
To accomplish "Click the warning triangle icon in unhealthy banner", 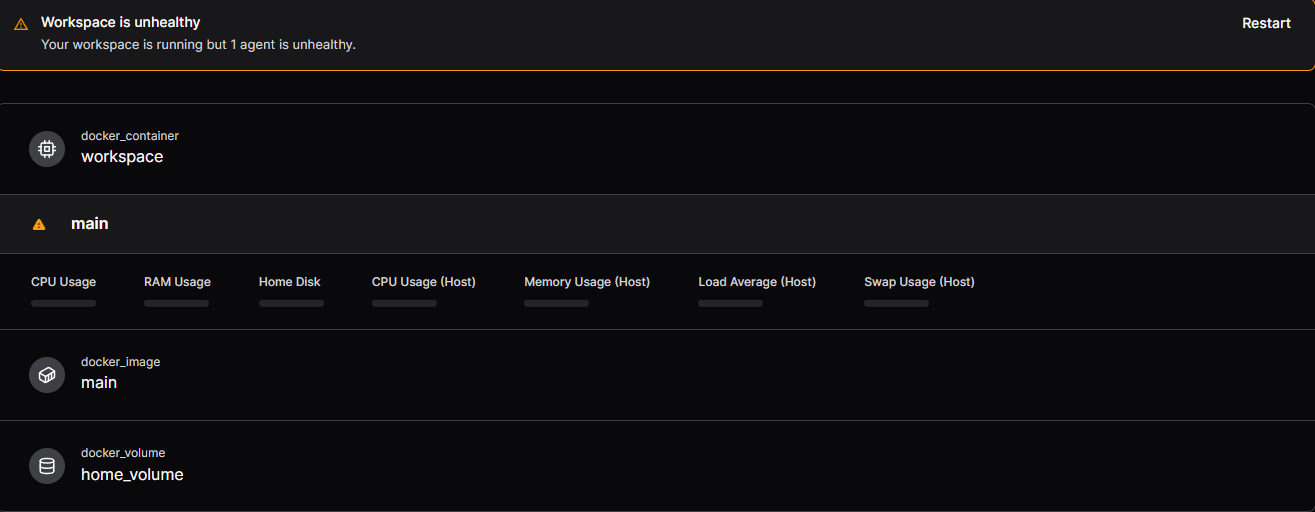I will (x=21, y=24).
